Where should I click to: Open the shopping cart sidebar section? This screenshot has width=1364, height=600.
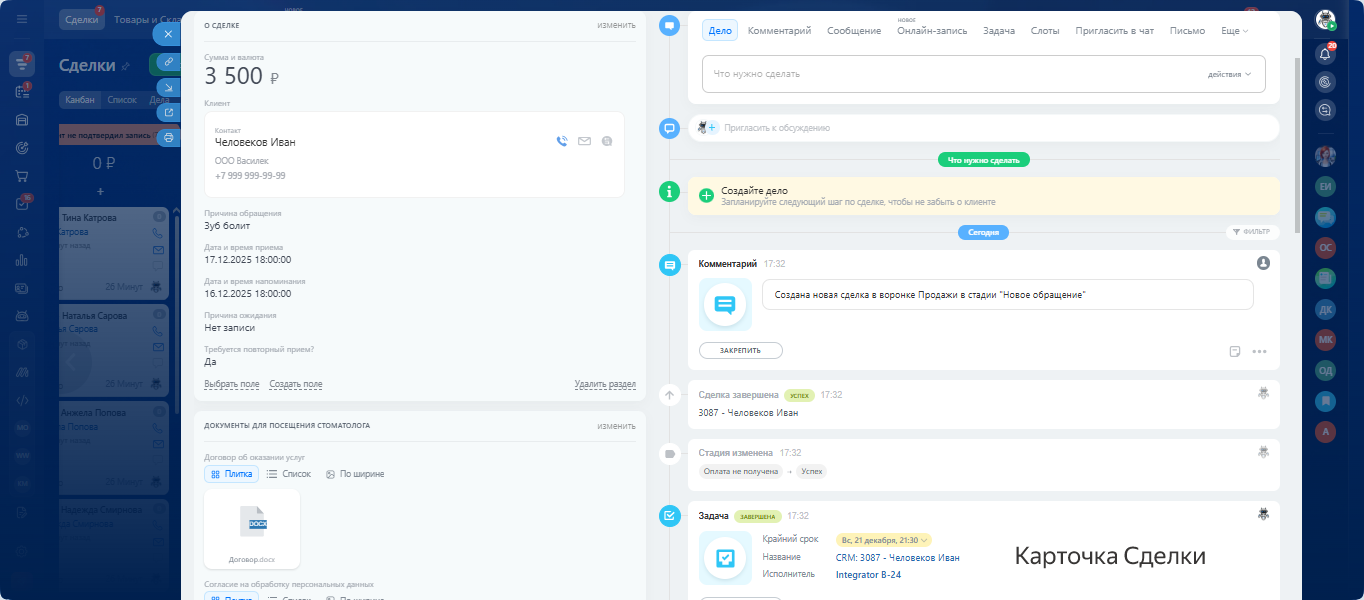[22, 176]
